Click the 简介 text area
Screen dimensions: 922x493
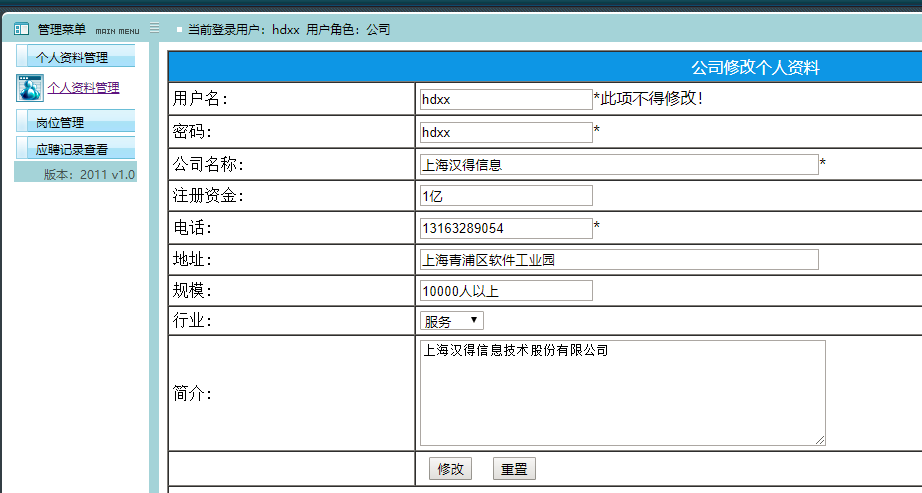623,393
